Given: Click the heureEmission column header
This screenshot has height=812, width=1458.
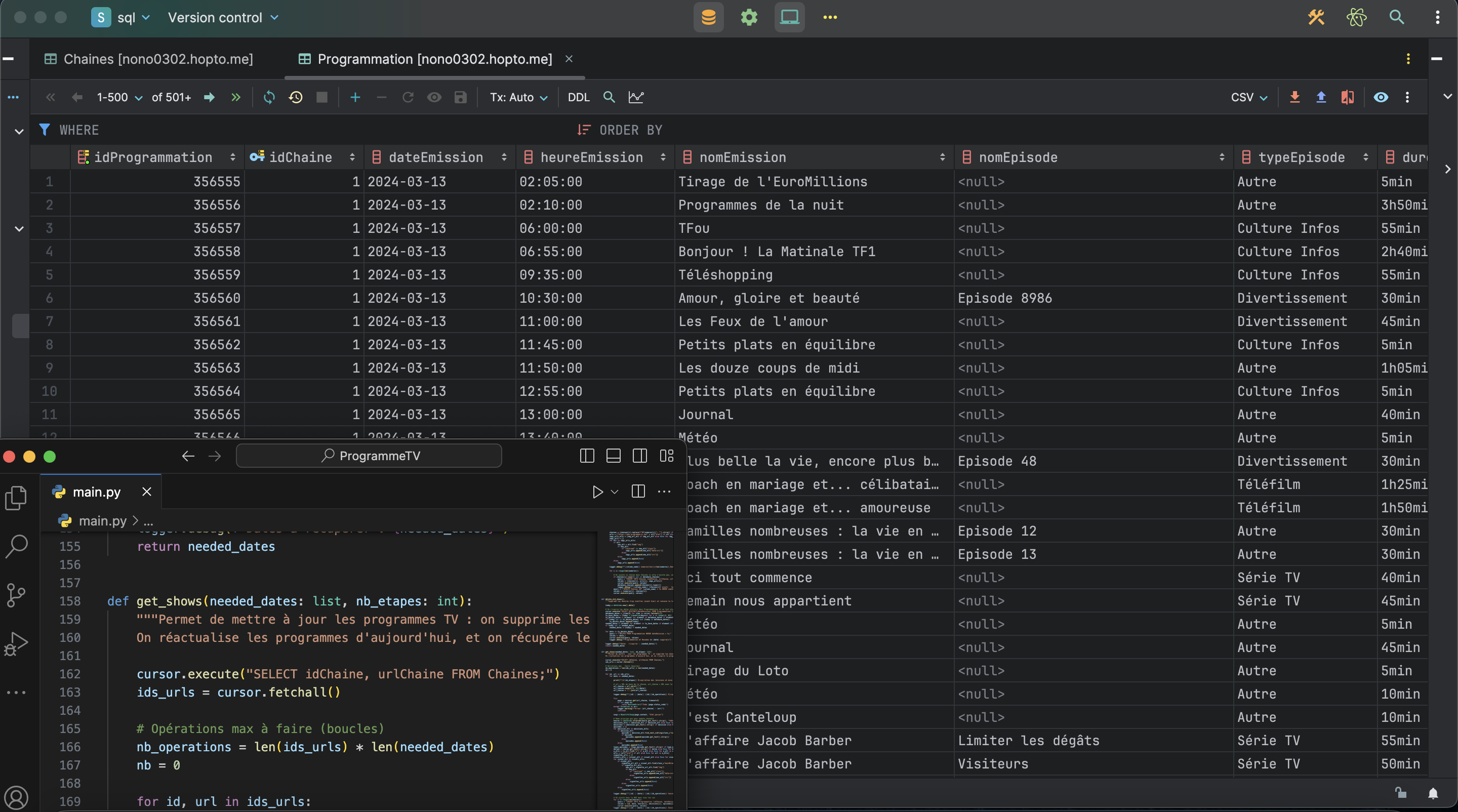Looking at the screenshot, I should tap(595, 157).
